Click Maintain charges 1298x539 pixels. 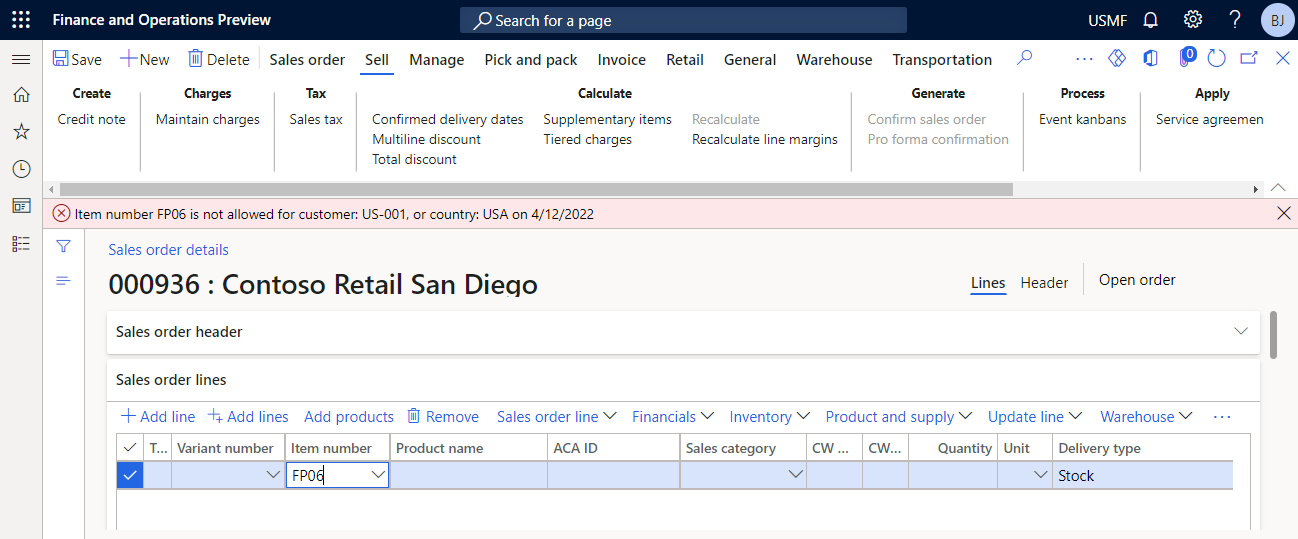click(207, 119)
